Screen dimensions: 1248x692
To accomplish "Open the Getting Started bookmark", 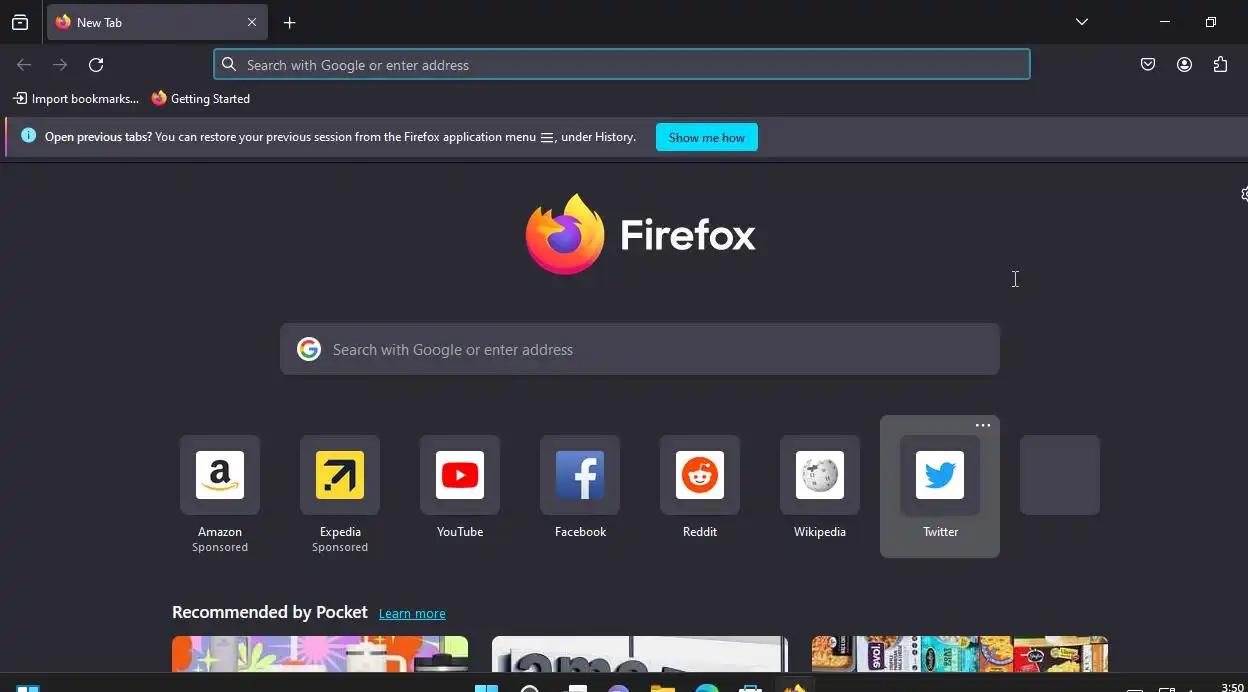I will [x=201, y=99].
